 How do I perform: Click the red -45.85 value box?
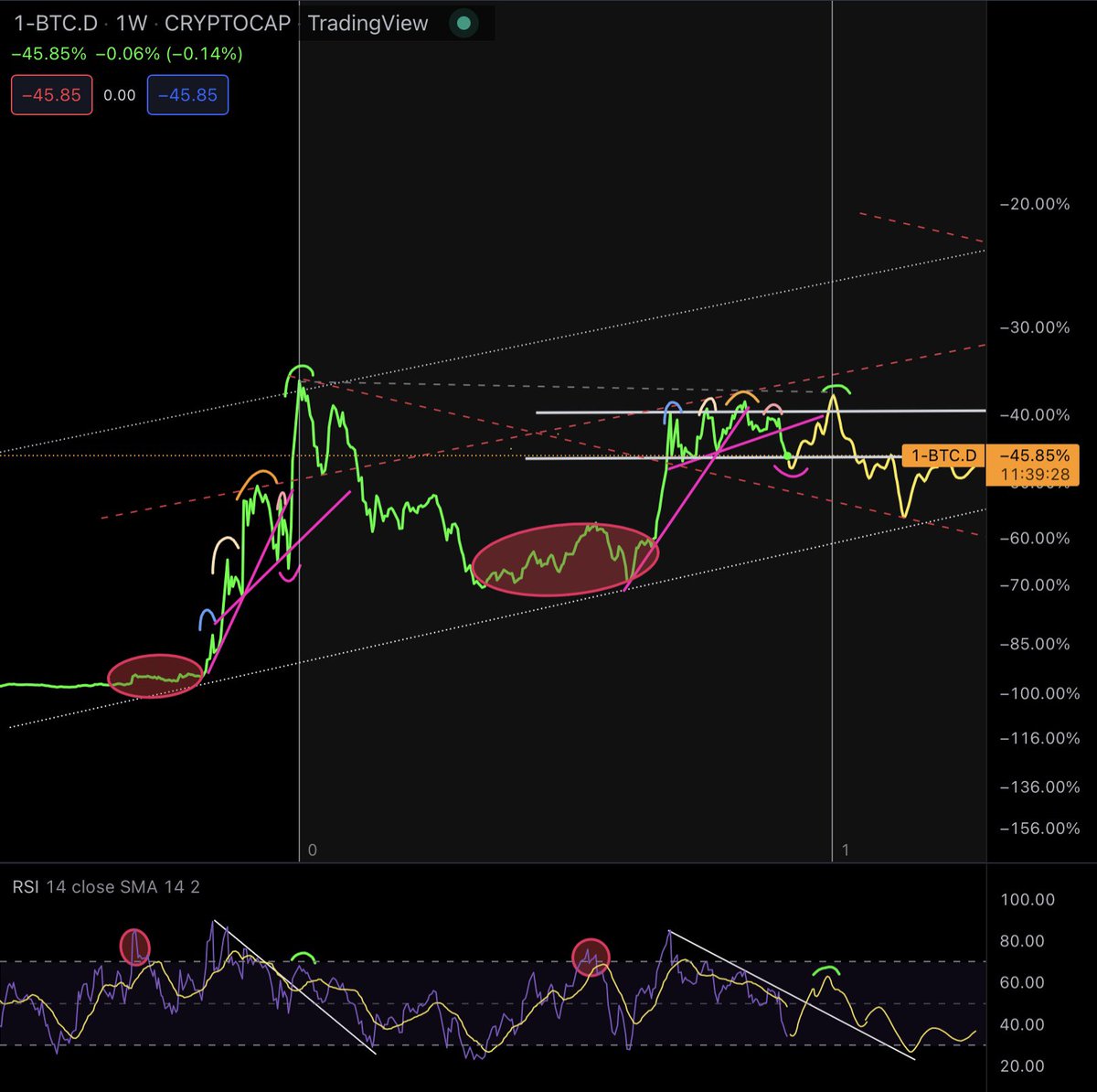(x=51, y=95)
